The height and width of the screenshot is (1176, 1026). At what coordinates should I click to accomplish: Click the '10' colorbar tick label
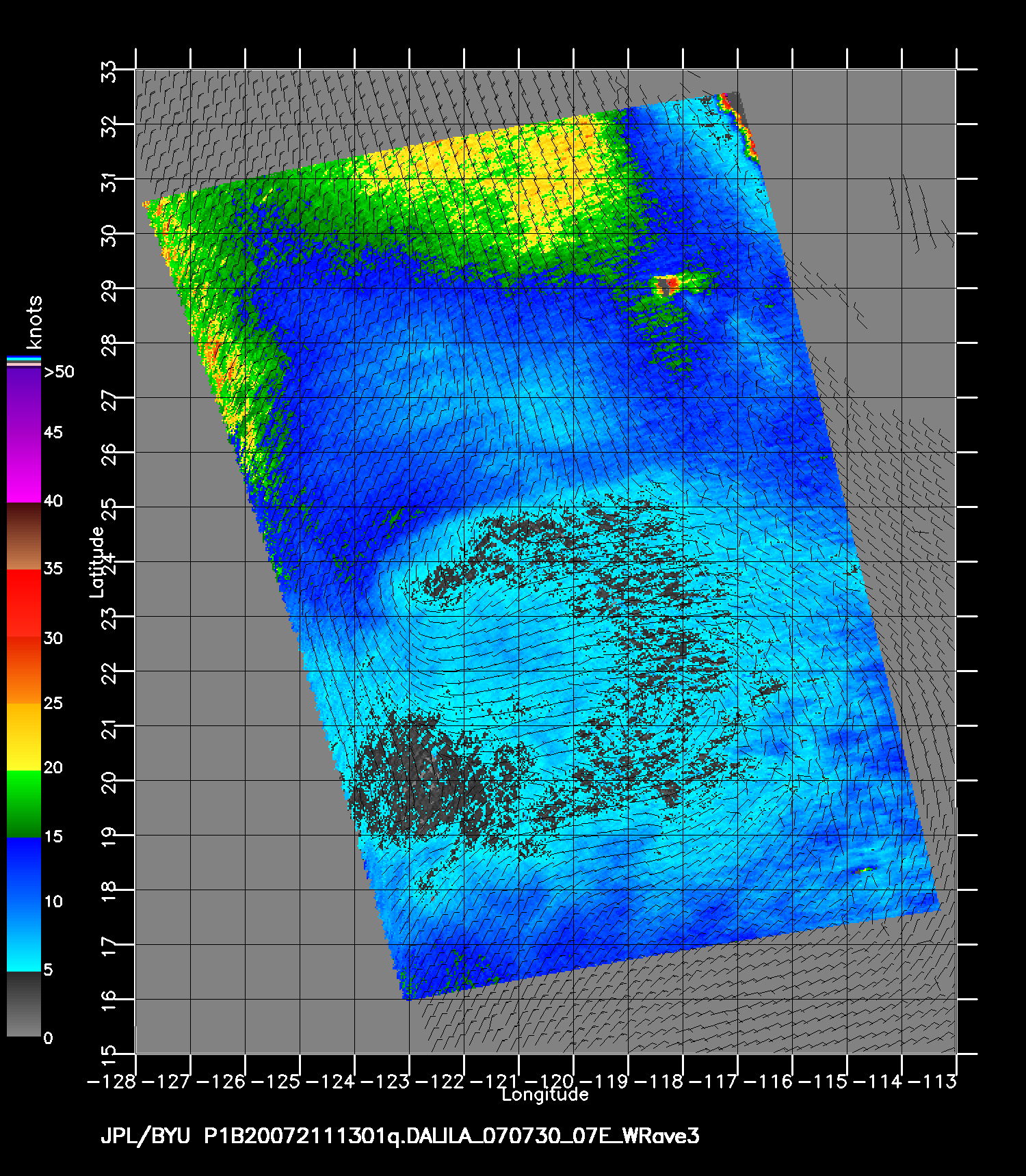(x=53, y=901)
